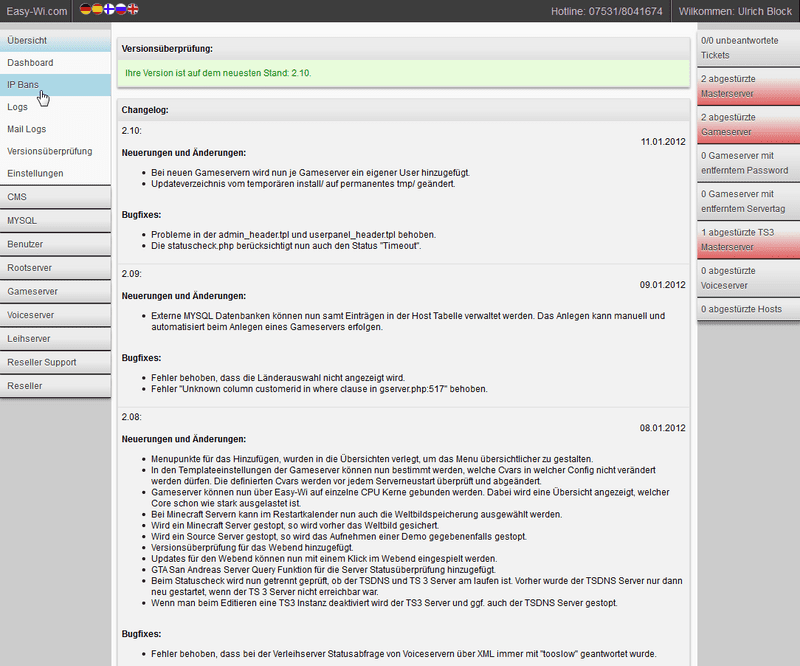Click the 2.08: version label
This screenshot has width=800, height=666.
[x=132, y=417]
